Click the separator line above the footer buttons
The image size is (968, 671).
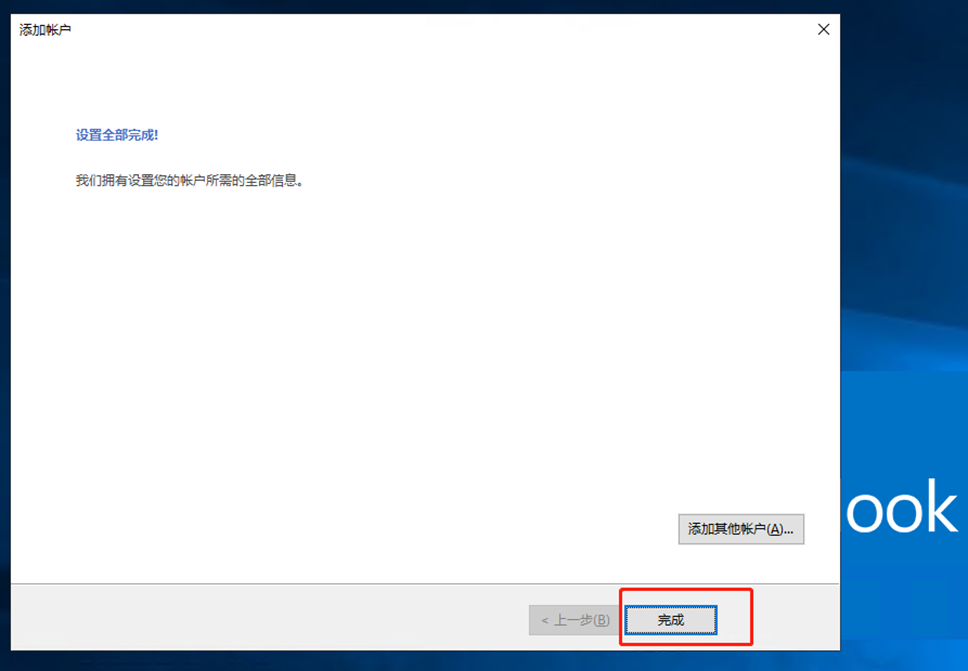point(425,584)
